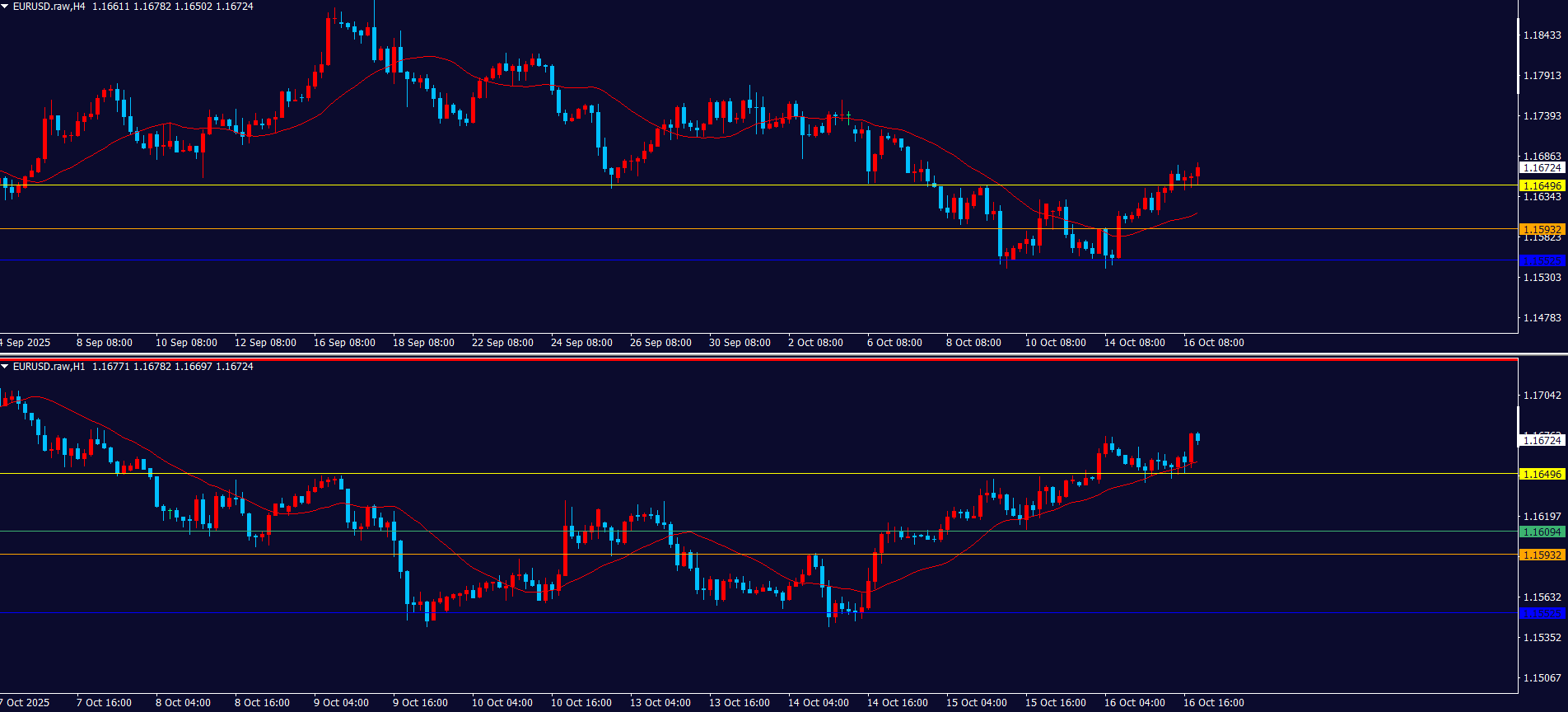
Task: Select the orange horizontal line in H1 chart
Action: pyautogui.click(x=741, y=555)
